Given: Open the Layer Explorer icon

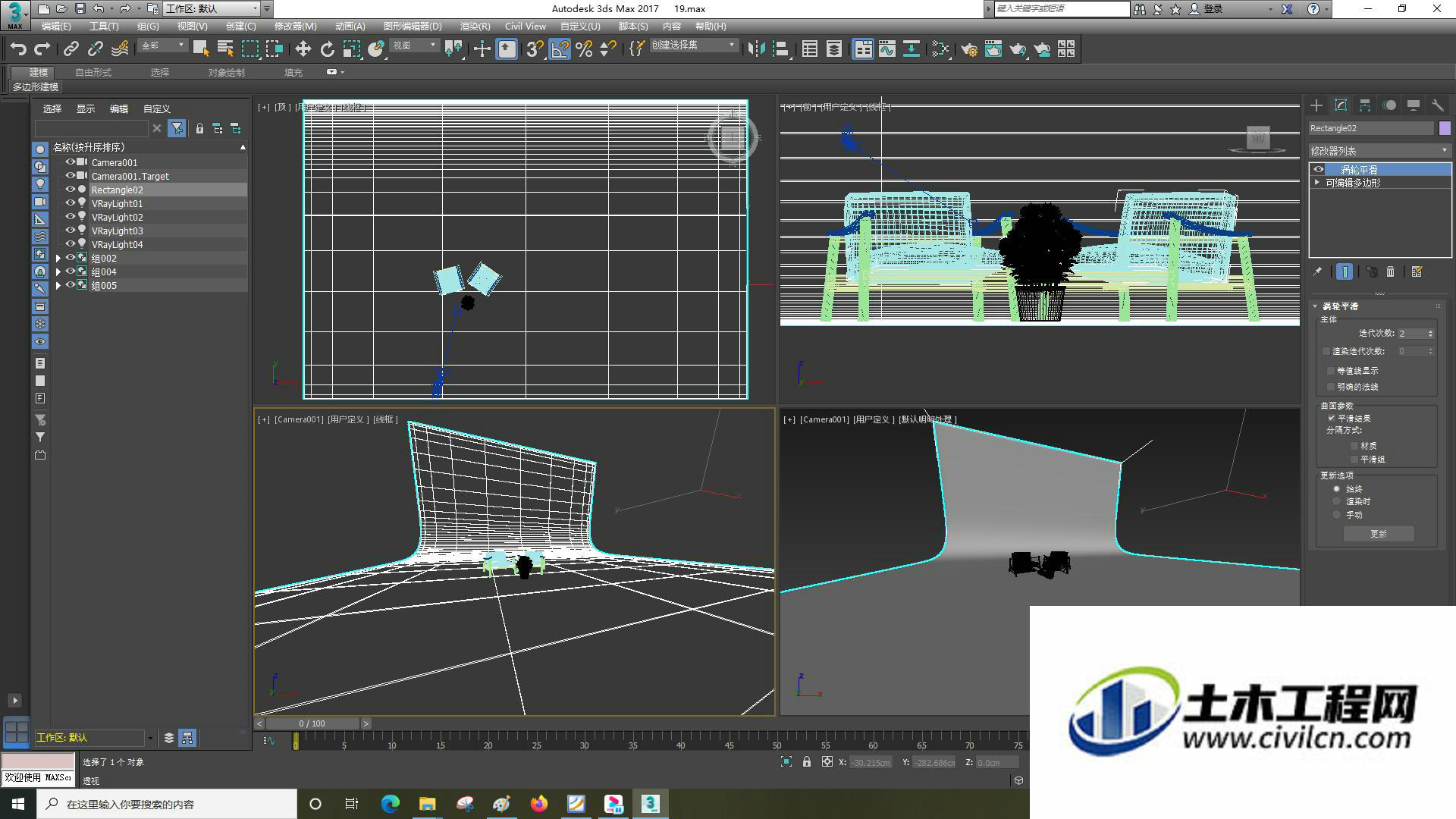Looking at the screenshot, I should [834, 49].
